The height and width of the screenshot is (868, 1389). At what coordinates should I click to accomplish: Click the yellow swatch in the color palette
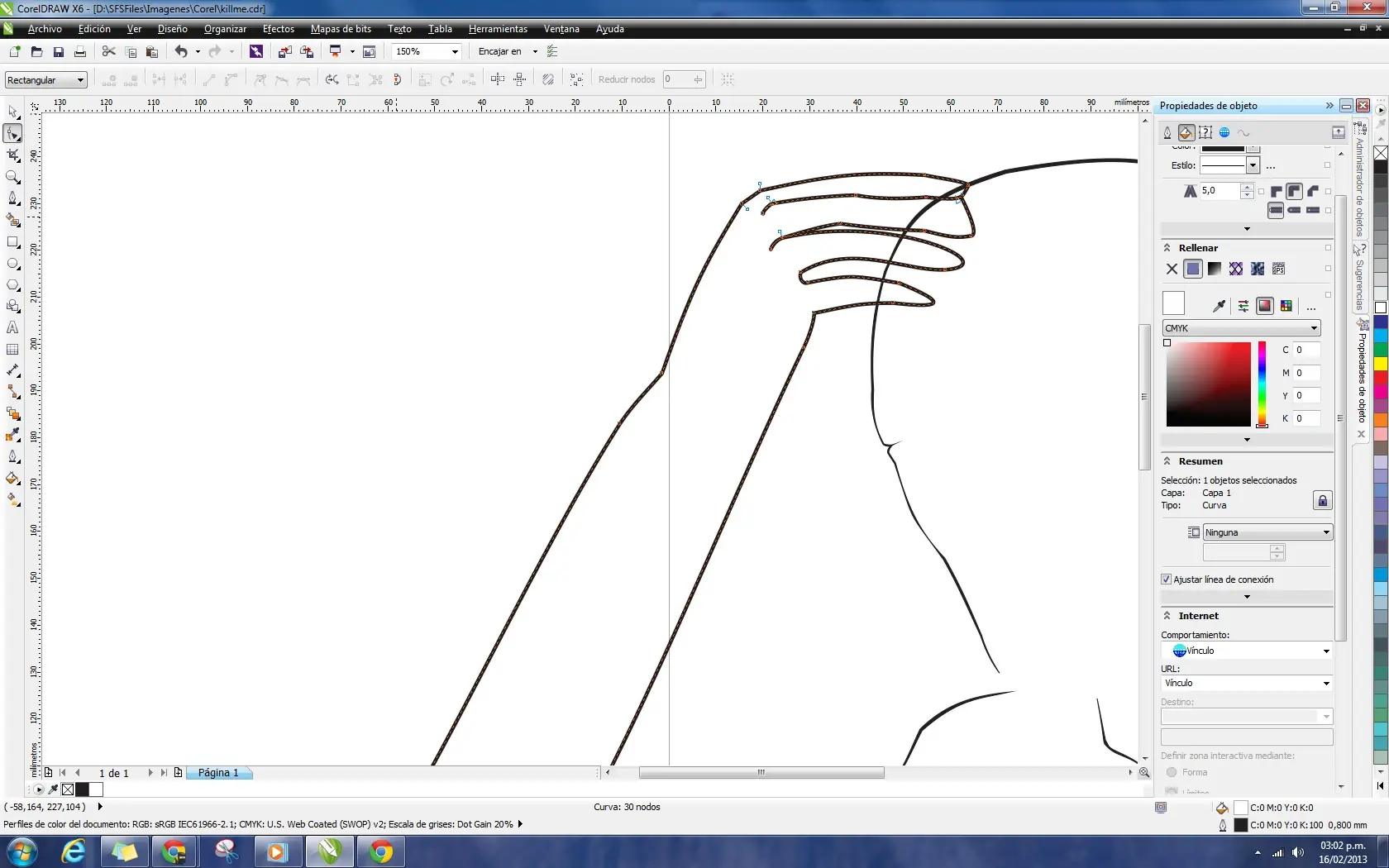pos(1381,364)
